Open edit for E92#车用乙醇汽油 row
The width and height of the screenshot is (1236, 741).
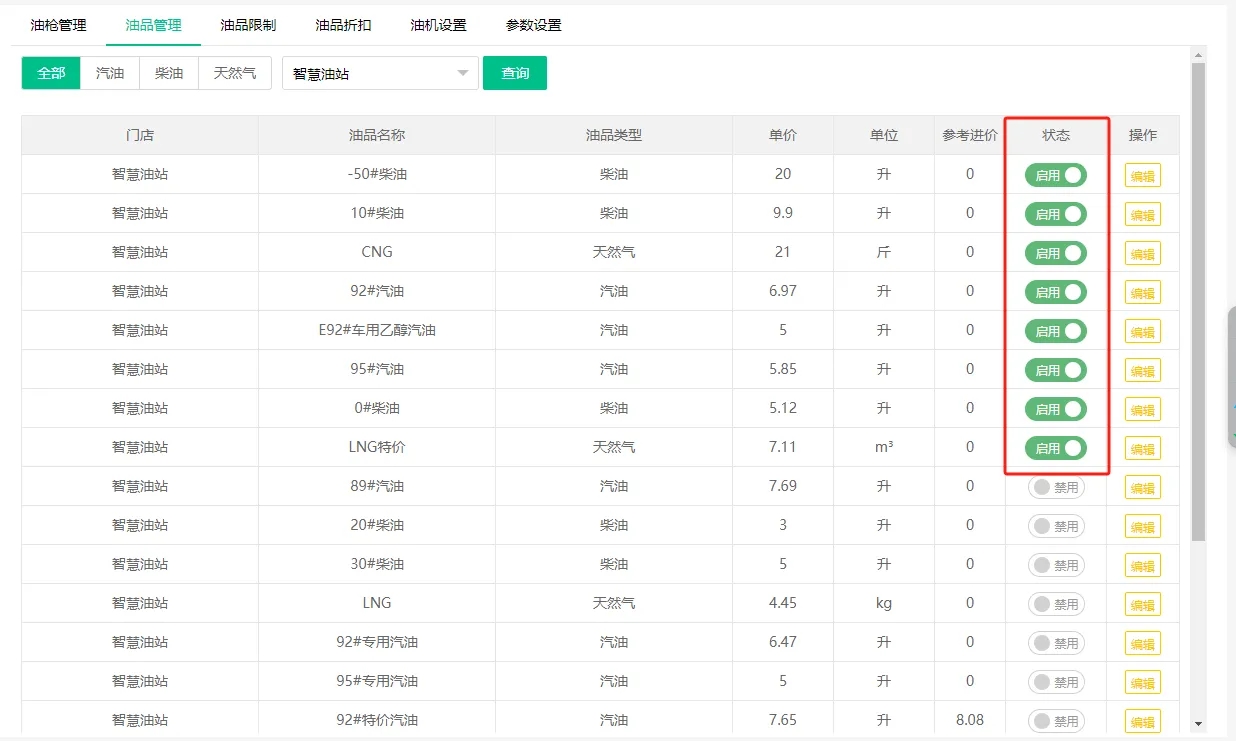point(1142,332)
